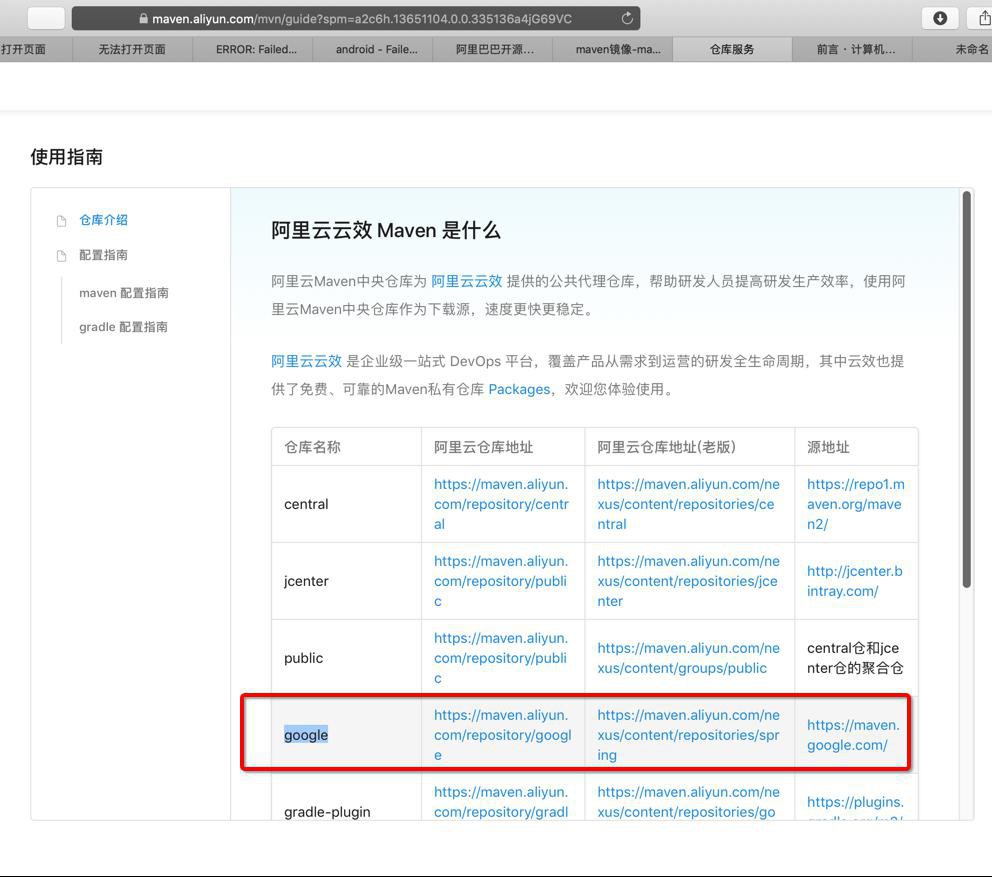
Task: Open central aliyun repository/central link
Action: click(501, 504)
